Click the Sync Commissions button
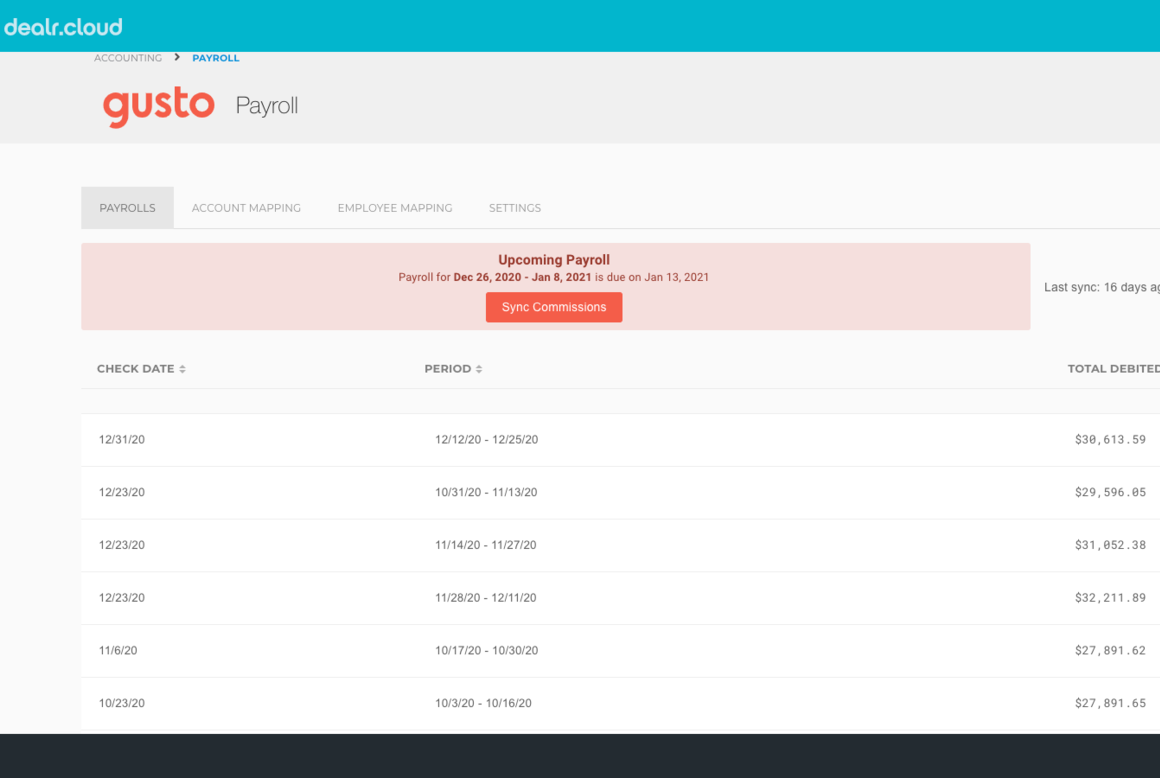The width and height of the screenshot is (1160, 778). tap(554, 307)
